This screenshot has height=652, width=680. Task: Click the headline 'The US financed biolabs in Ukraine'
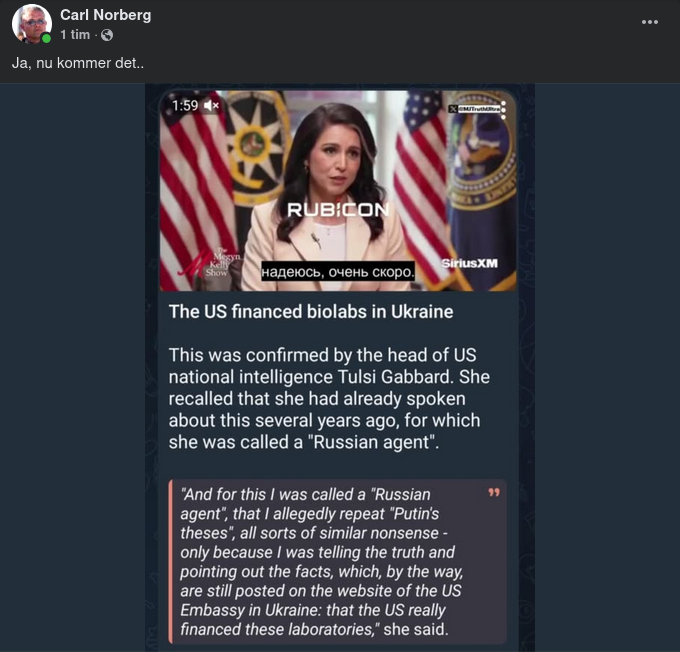(311, 311)
